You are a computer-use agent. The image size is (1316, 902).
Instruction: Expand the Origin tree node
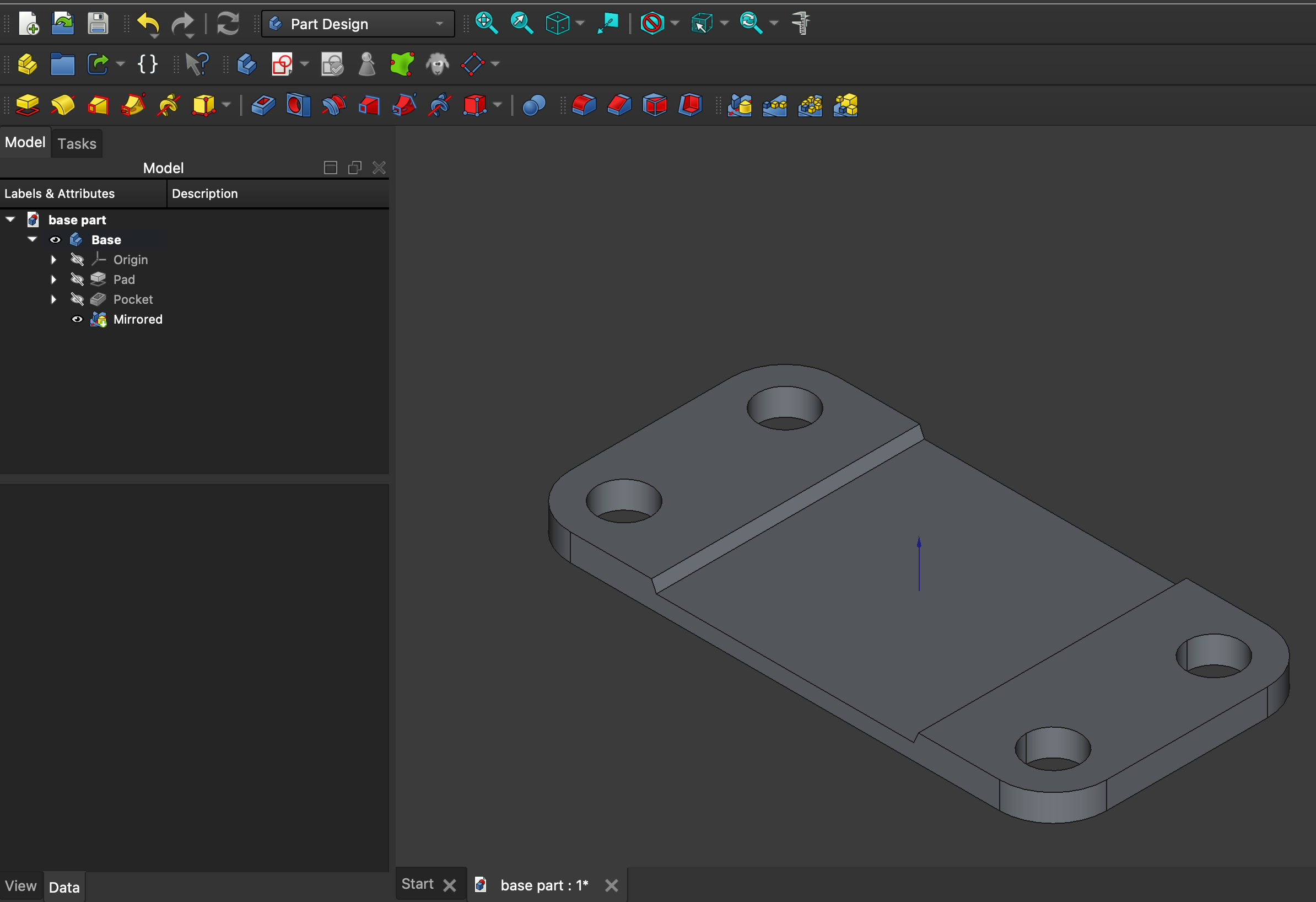click(53, 260)
